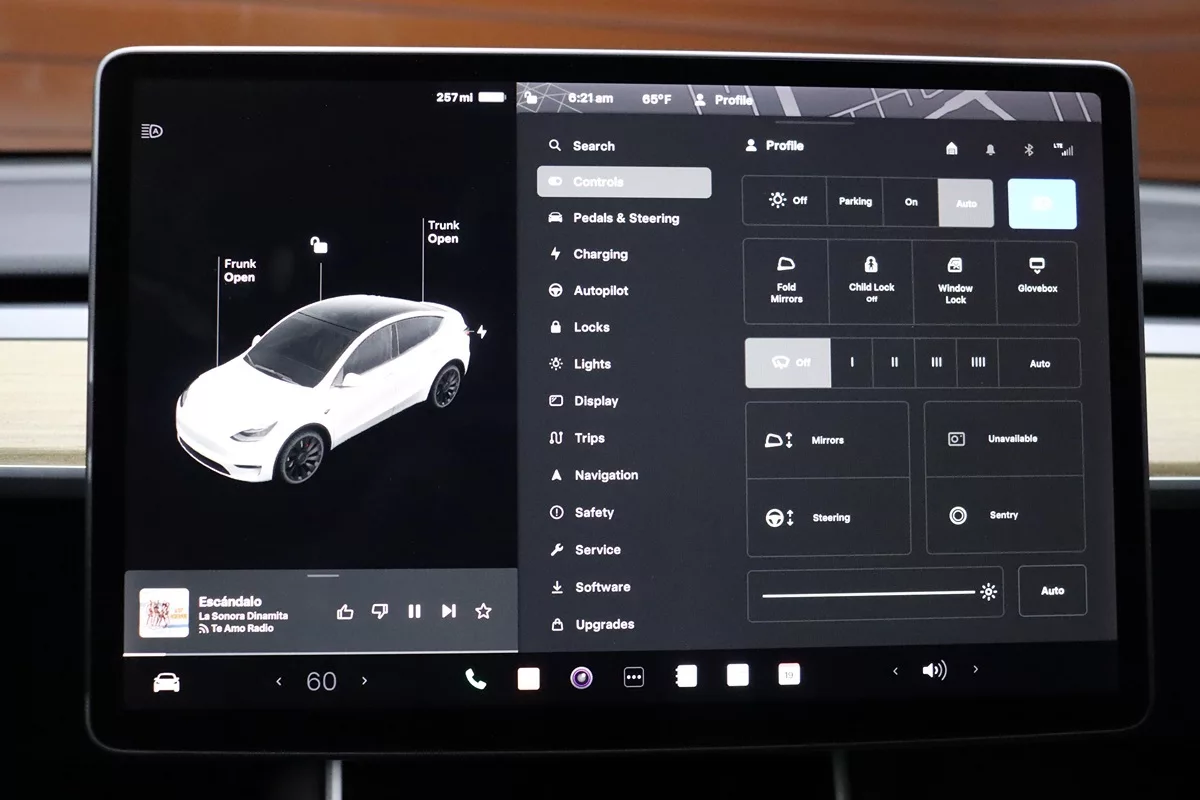Tap the Fold Mirrors button
Viewport: 1200px width, 800px height.
tap(786, 282)
